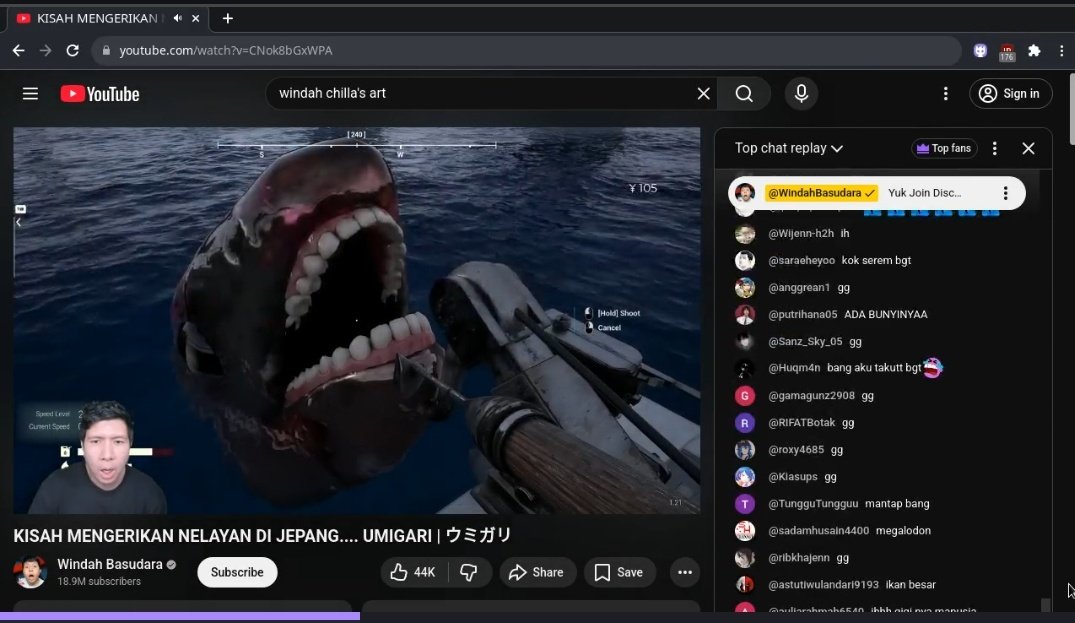Click @gamagunz2908 avatar in chat

(745, 395)
